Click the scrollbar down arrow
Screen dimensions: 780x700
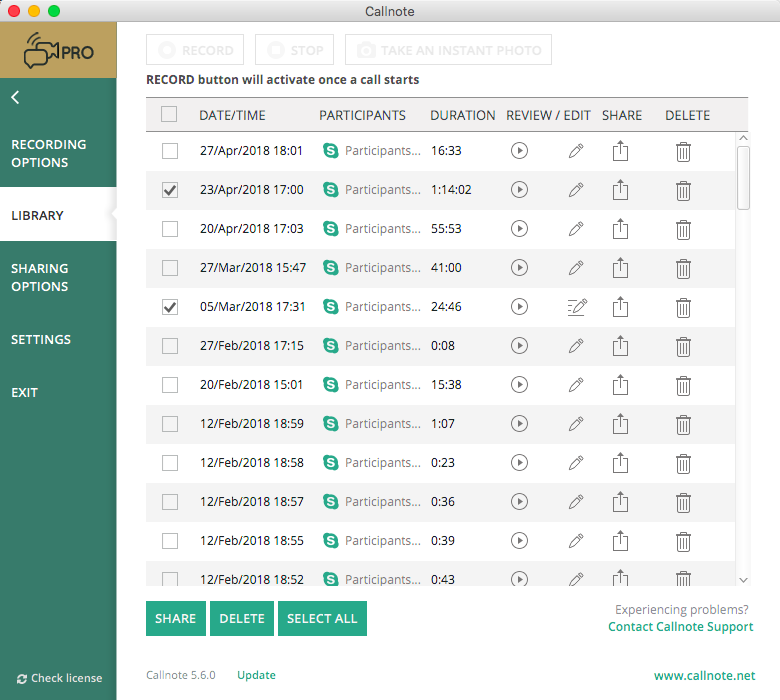pyautogui.click(x=743, y=580)
